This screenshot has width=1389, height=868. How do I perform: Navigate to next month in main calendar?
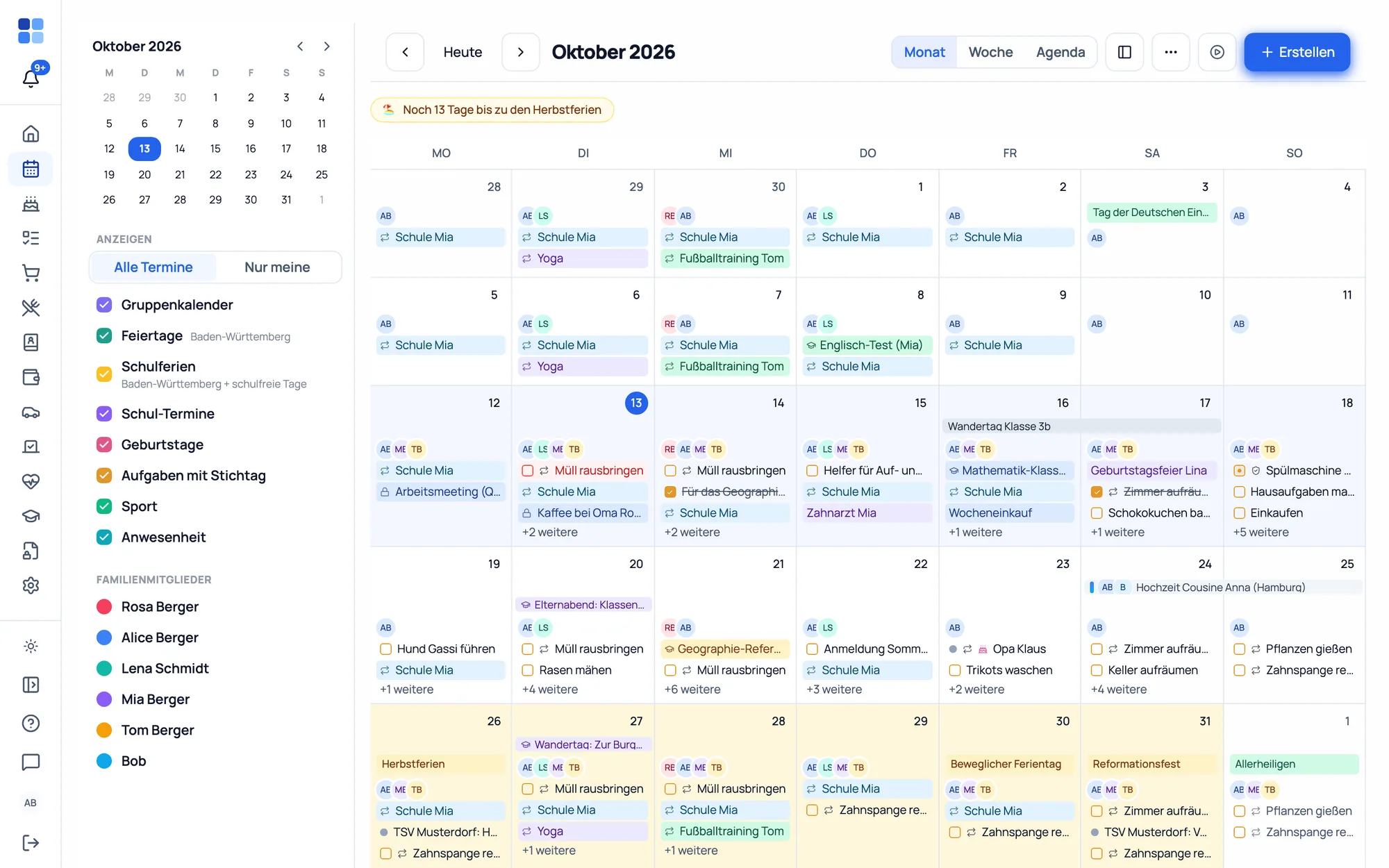(521, 52)
